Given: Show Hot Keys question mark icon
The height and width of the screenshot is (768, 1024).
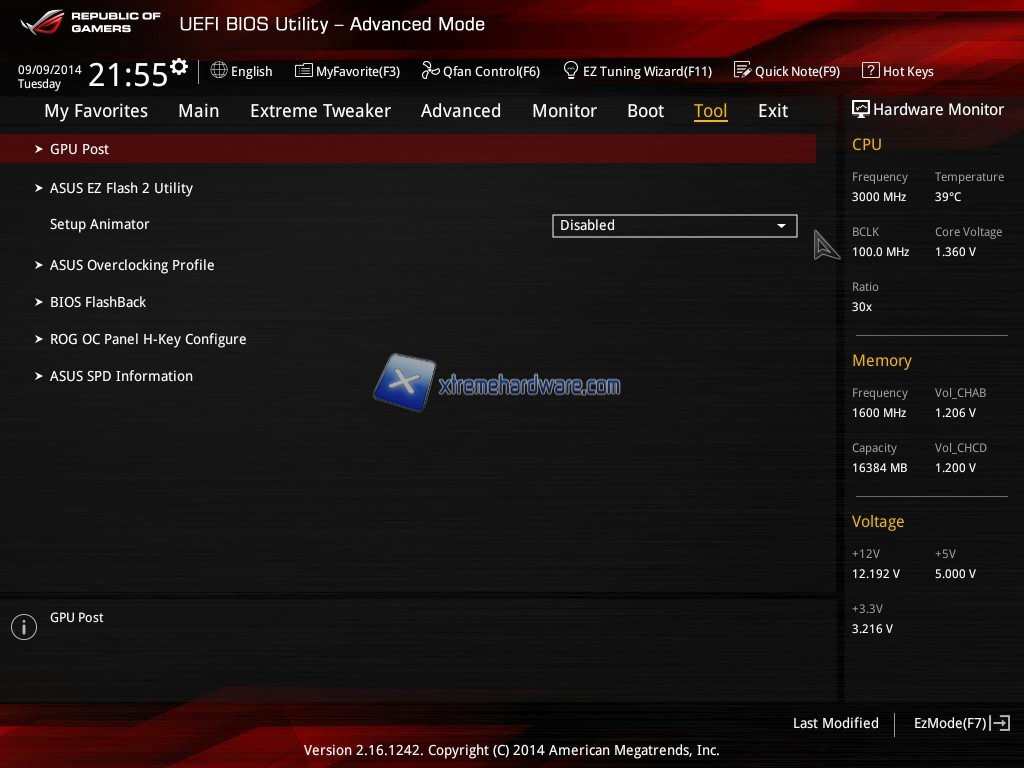Looking at the screenshot, I should click(x=870, y=70).
